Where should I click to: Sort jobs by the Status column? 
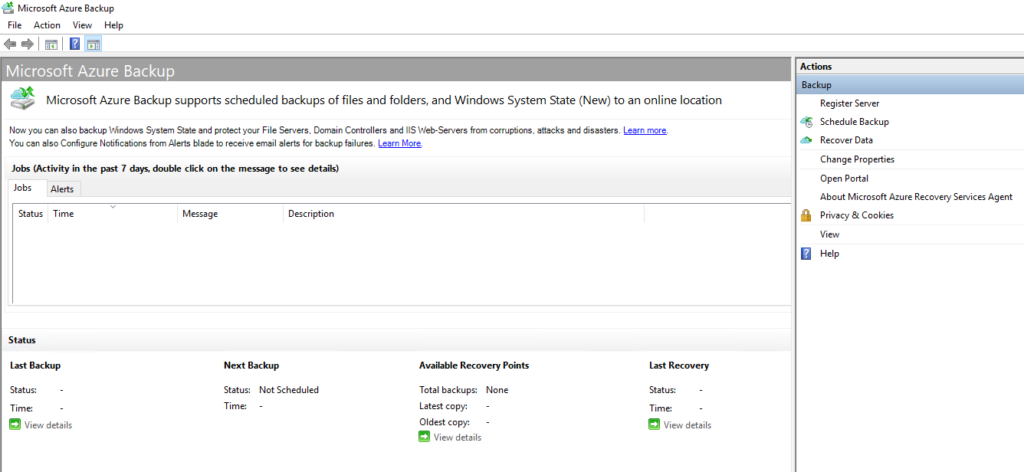tap(30, 213)
